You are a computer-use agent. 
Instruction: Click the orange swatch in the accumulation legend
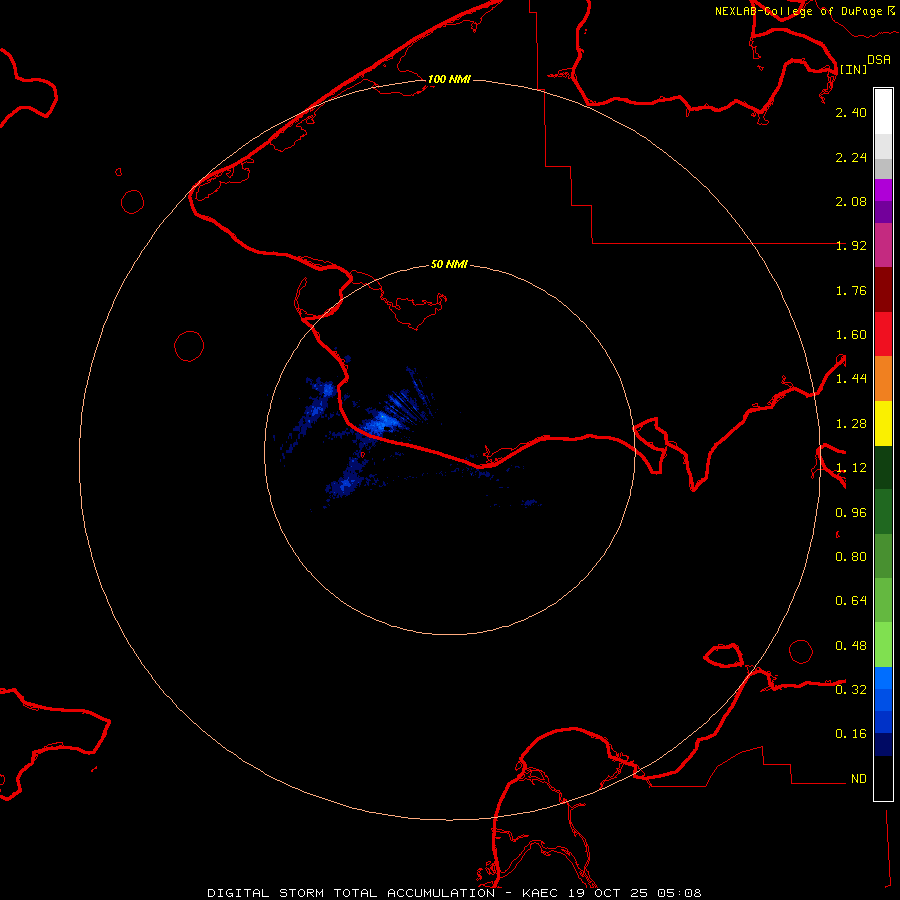coord(883,378)
